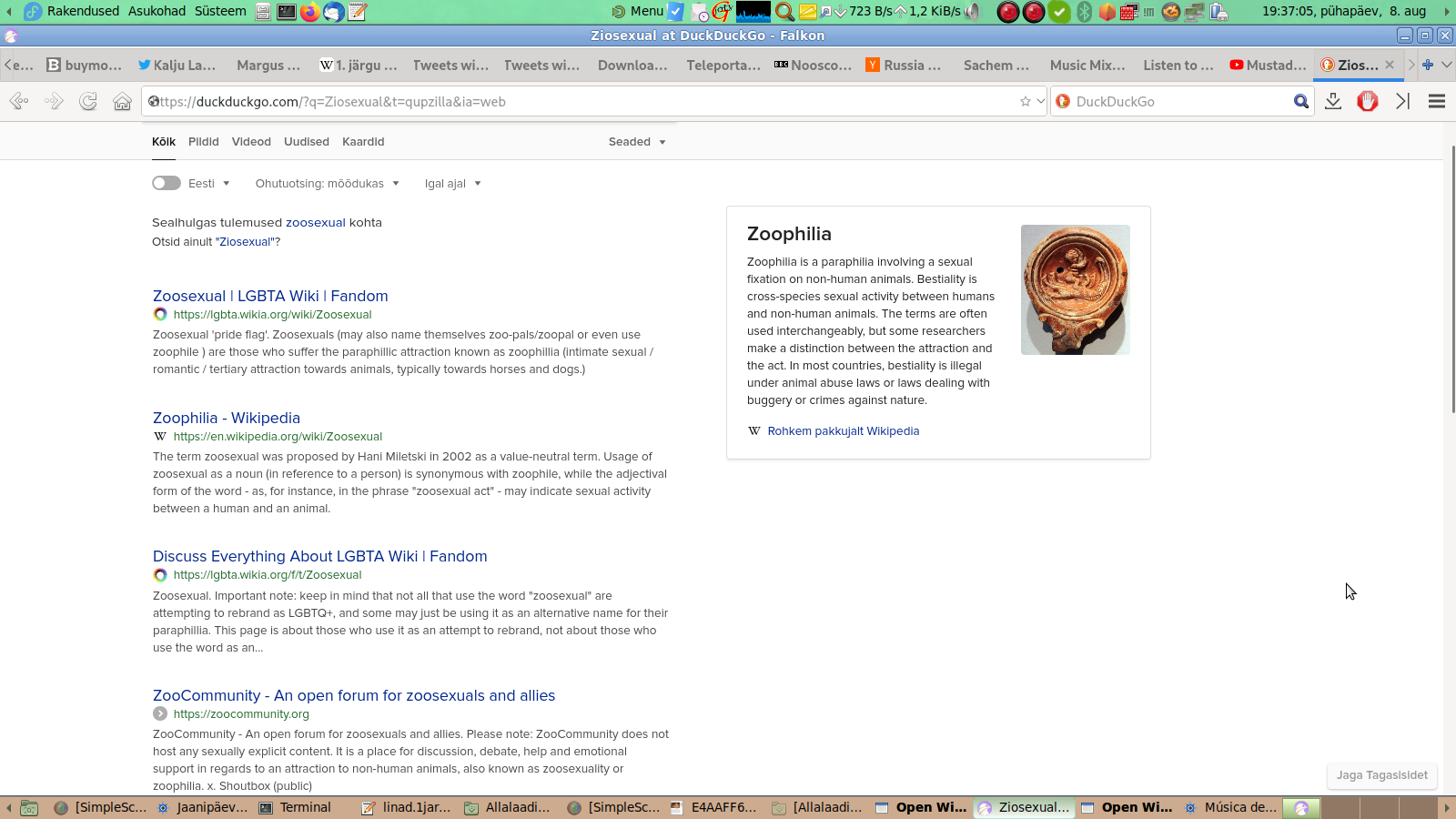Focus the DuckDuckGo search input field
The width and height of the screenshot is (1456, 819).
coord(1181,101)
